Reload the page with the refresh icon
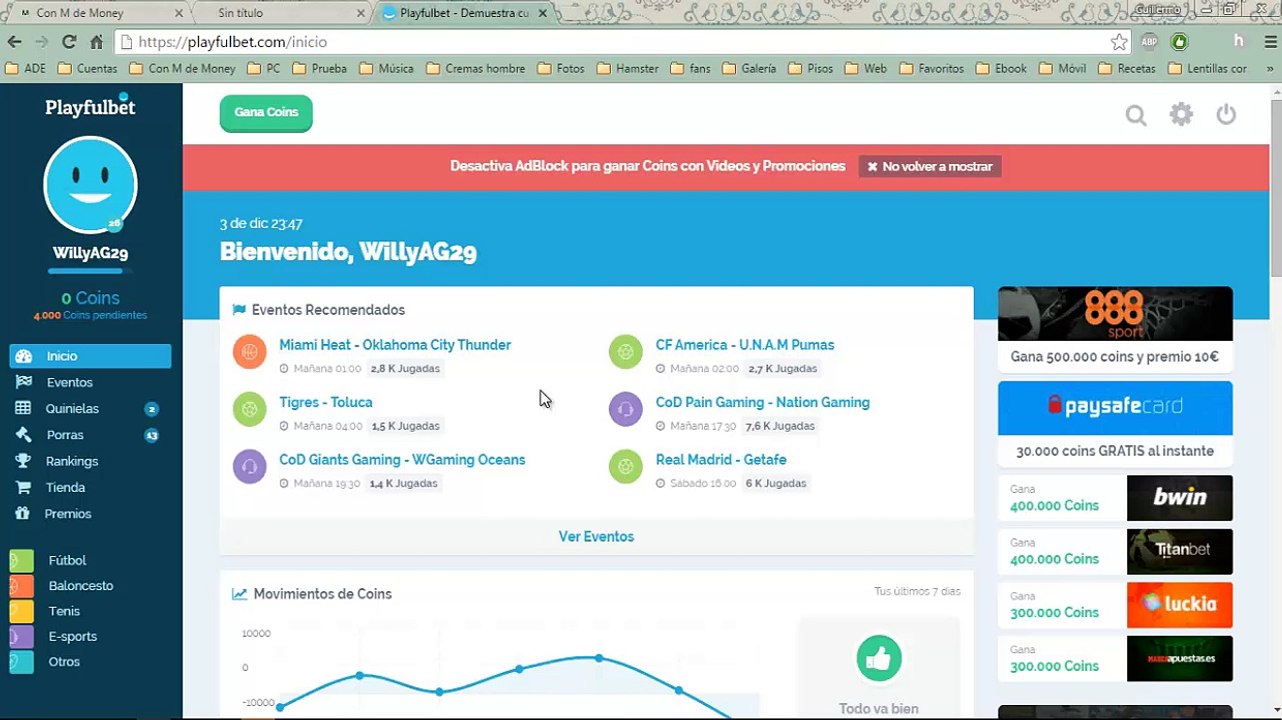1282x720 pixels. pyautogui.click(x=69, y=42)
